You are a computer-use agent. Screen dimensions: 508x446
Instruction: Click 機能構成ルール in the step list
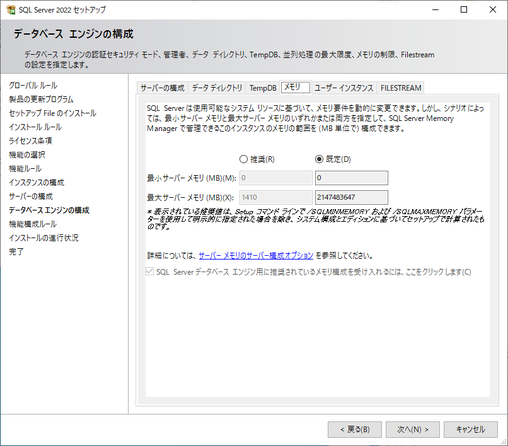(x=33, y=224)
